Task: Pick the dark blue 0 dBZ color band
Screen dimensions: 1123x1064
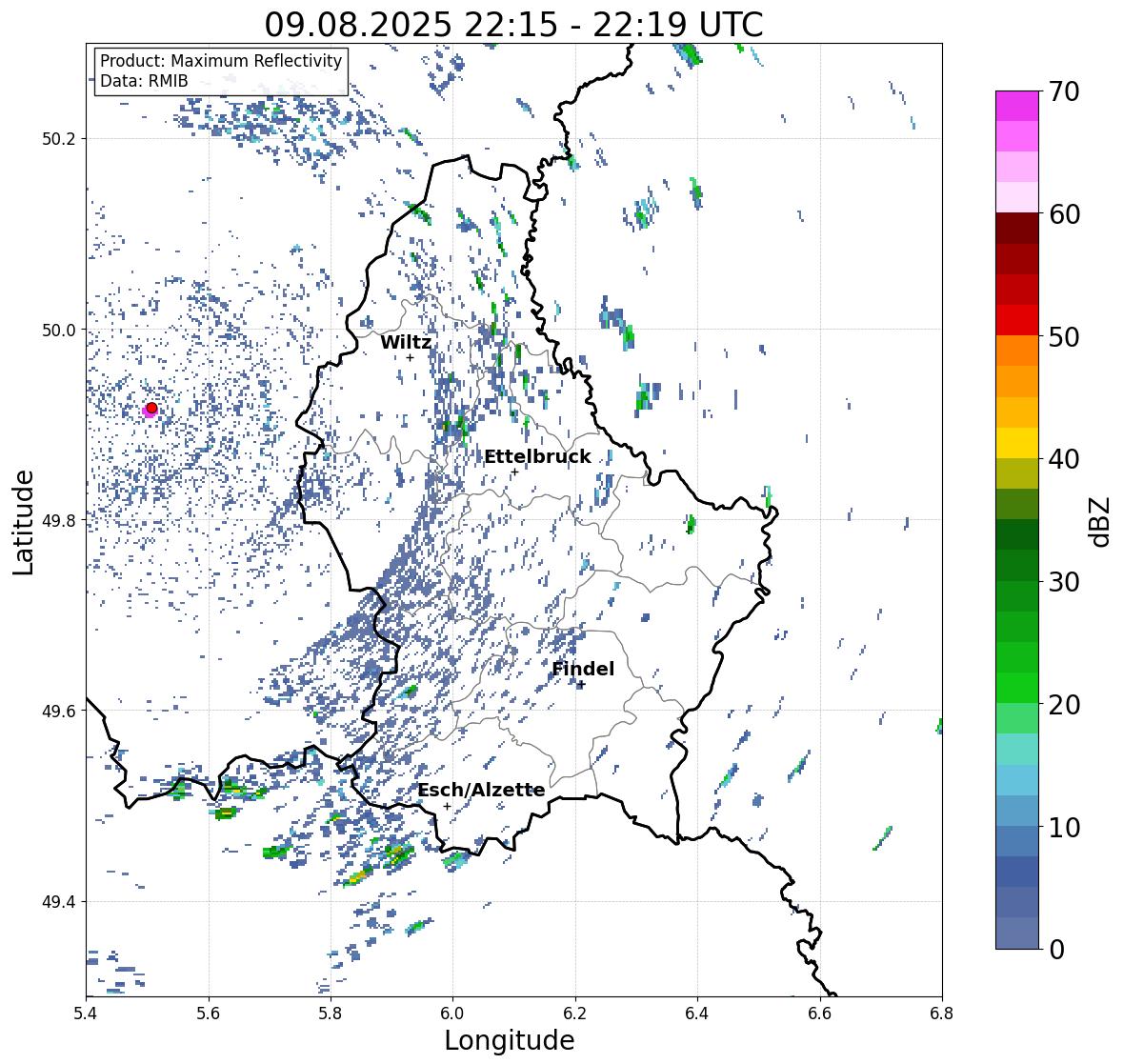Action: pos(1017,933)
